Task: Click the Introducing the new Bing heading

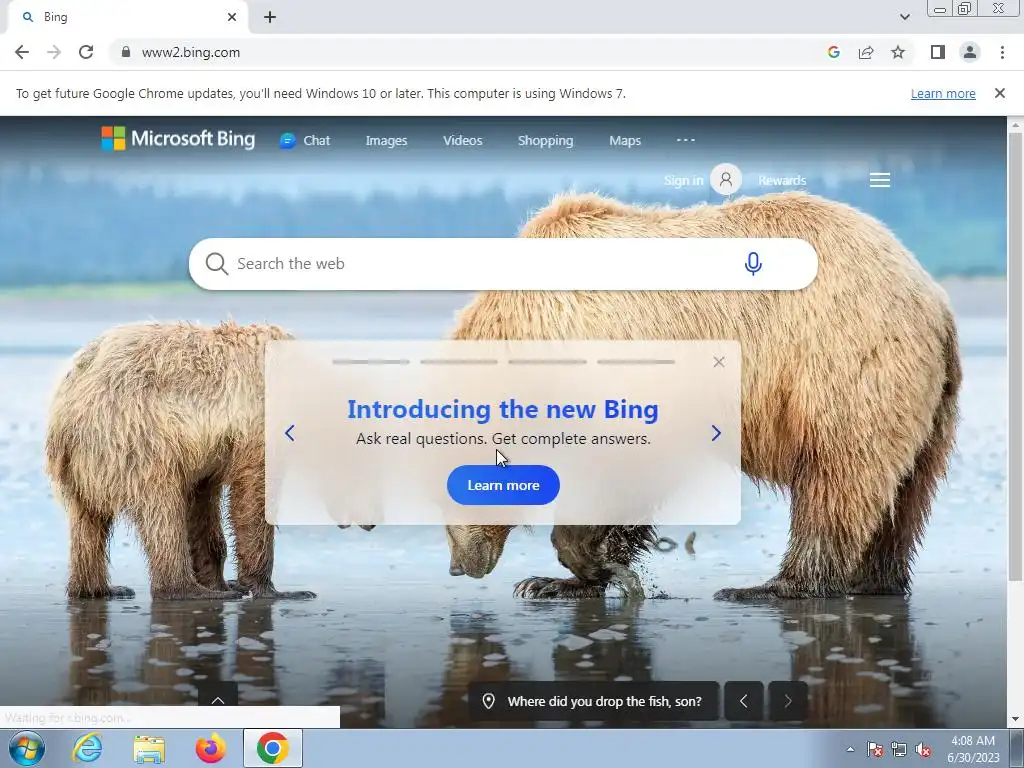Action: [503, 409]
